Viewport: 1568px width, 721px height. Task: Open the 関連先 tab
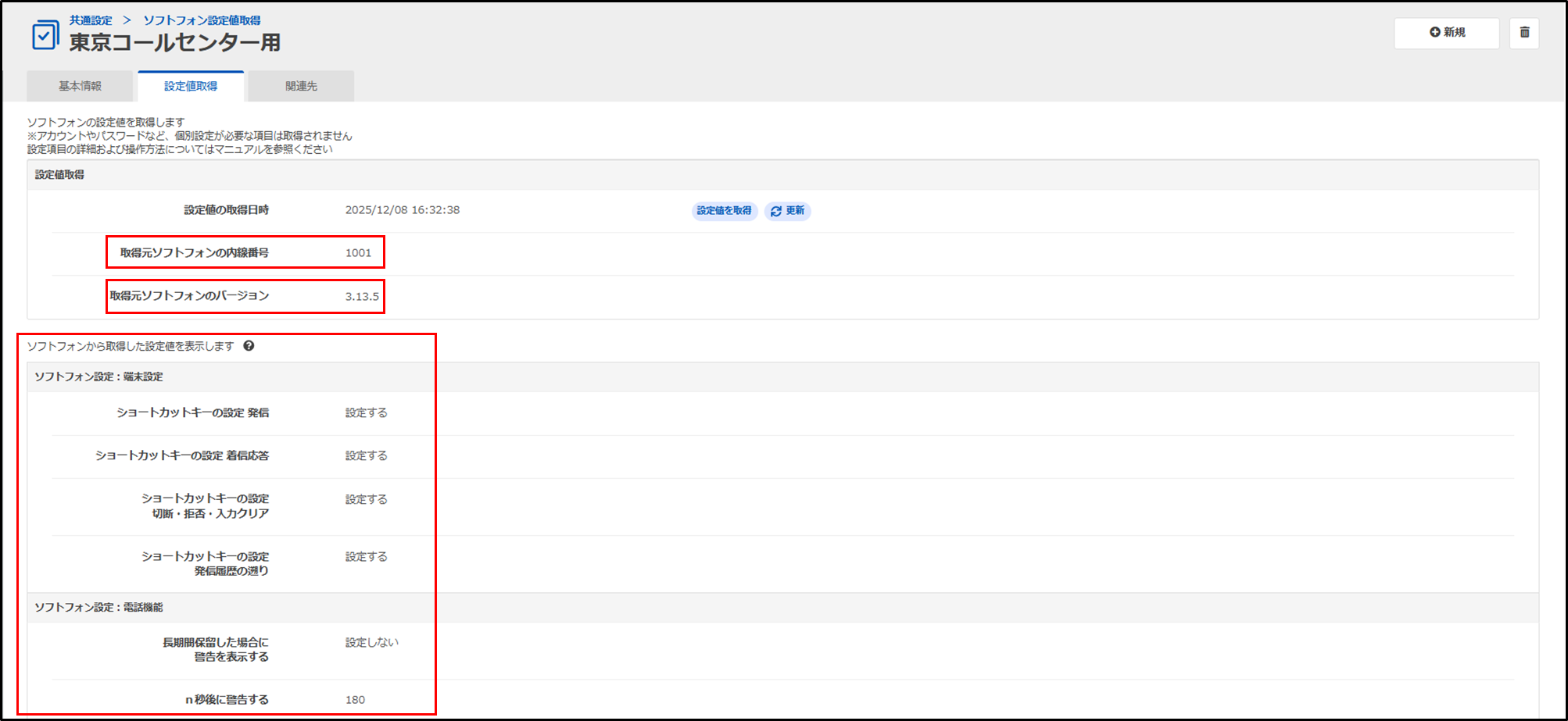tap(301, 86)
